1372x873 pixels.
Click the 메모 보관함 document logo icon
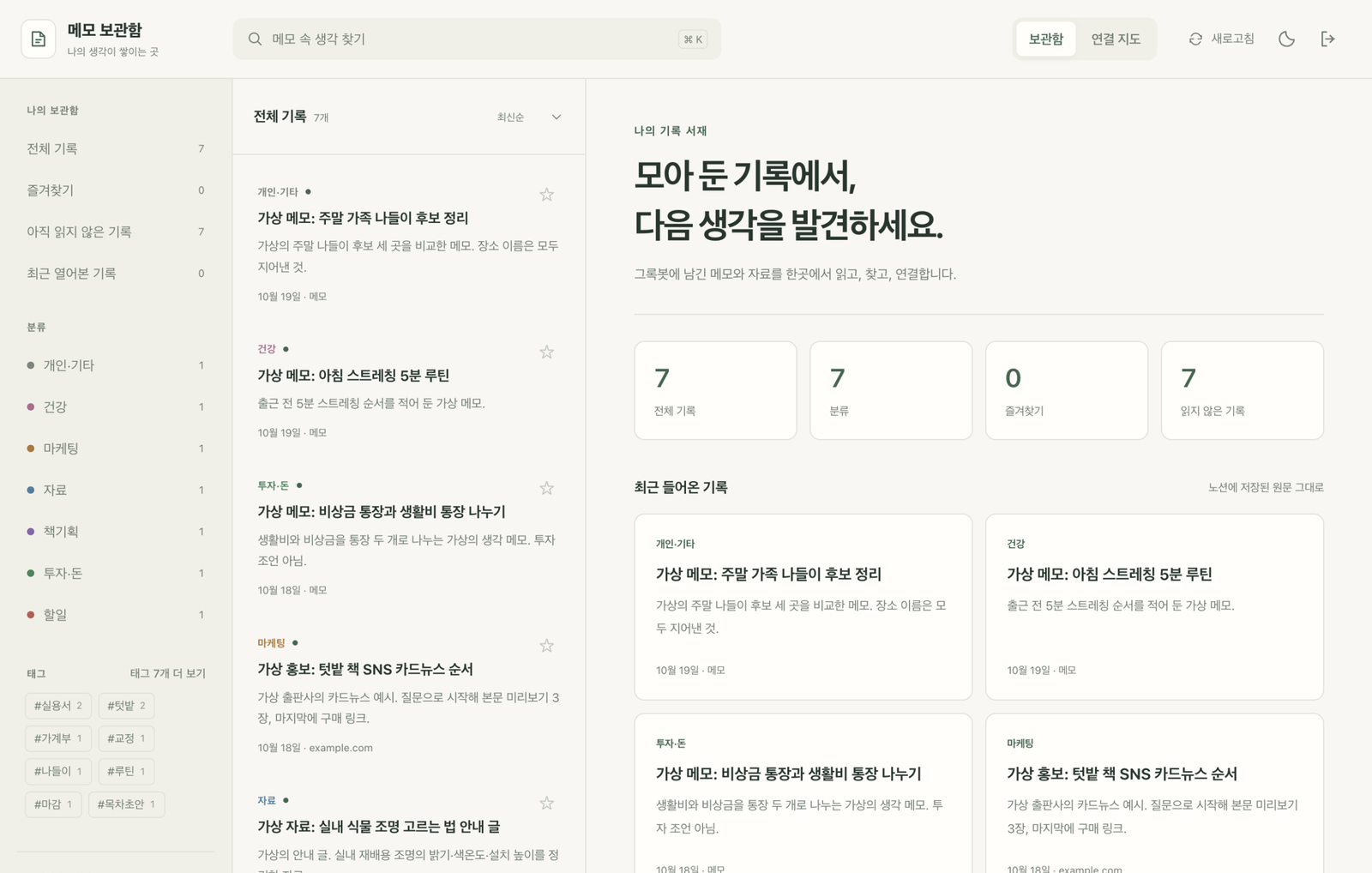click(39, 39)
